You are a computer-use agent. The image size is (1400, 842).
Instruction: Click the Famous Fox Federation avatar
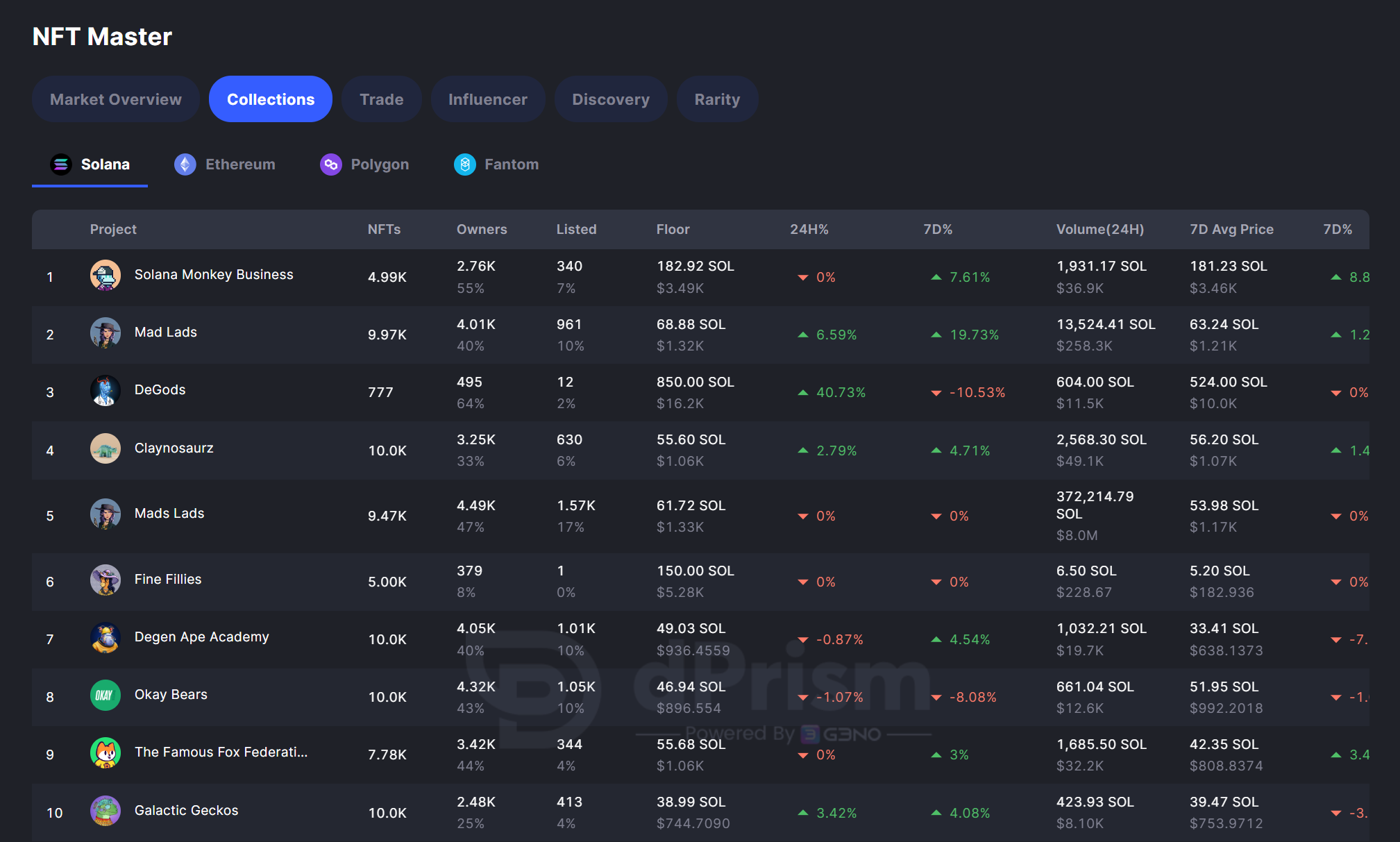[106, 753]
